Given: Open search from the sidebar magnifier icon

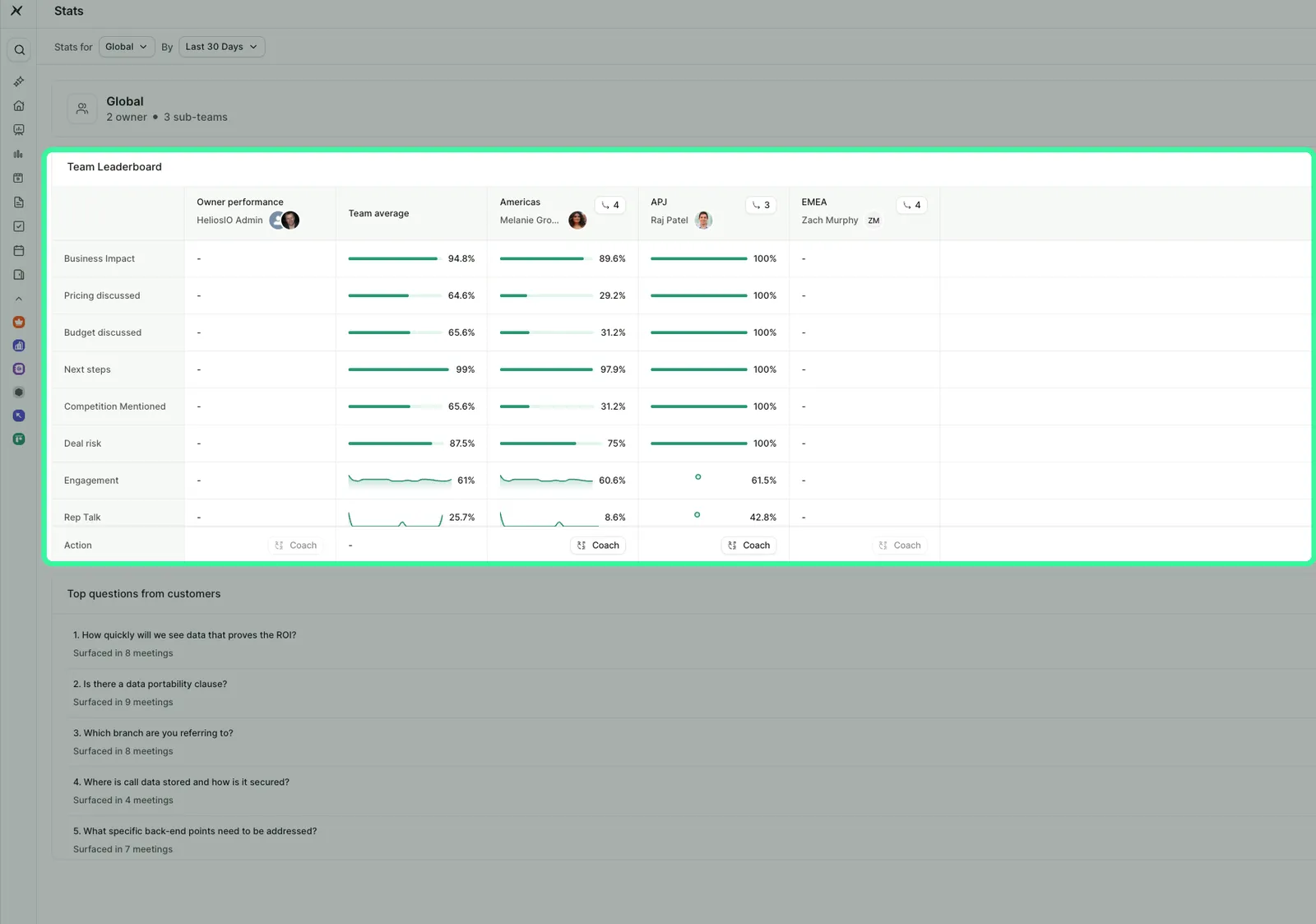Looking at the screenshot, I should click(x=19, y=50).
